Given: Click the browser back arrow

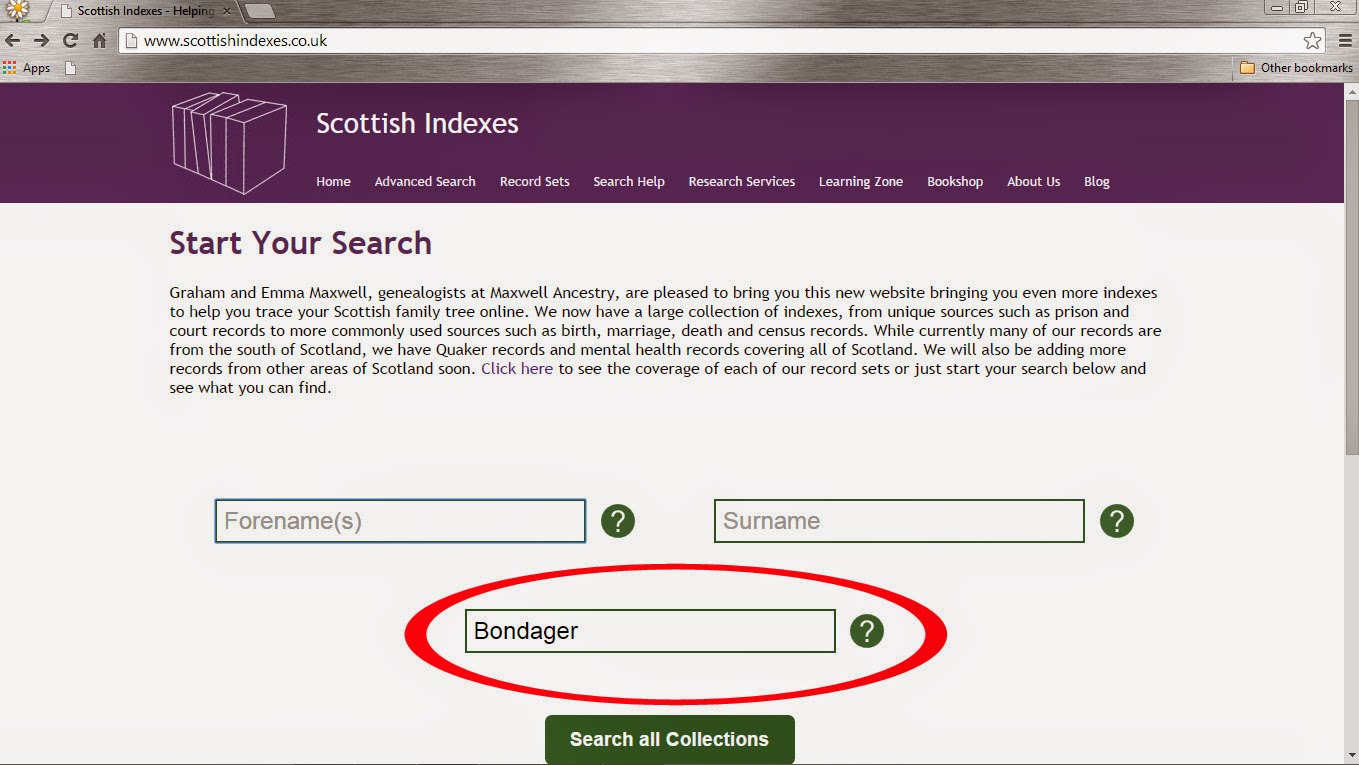Looking at the screenshot, I should [12, 41].
